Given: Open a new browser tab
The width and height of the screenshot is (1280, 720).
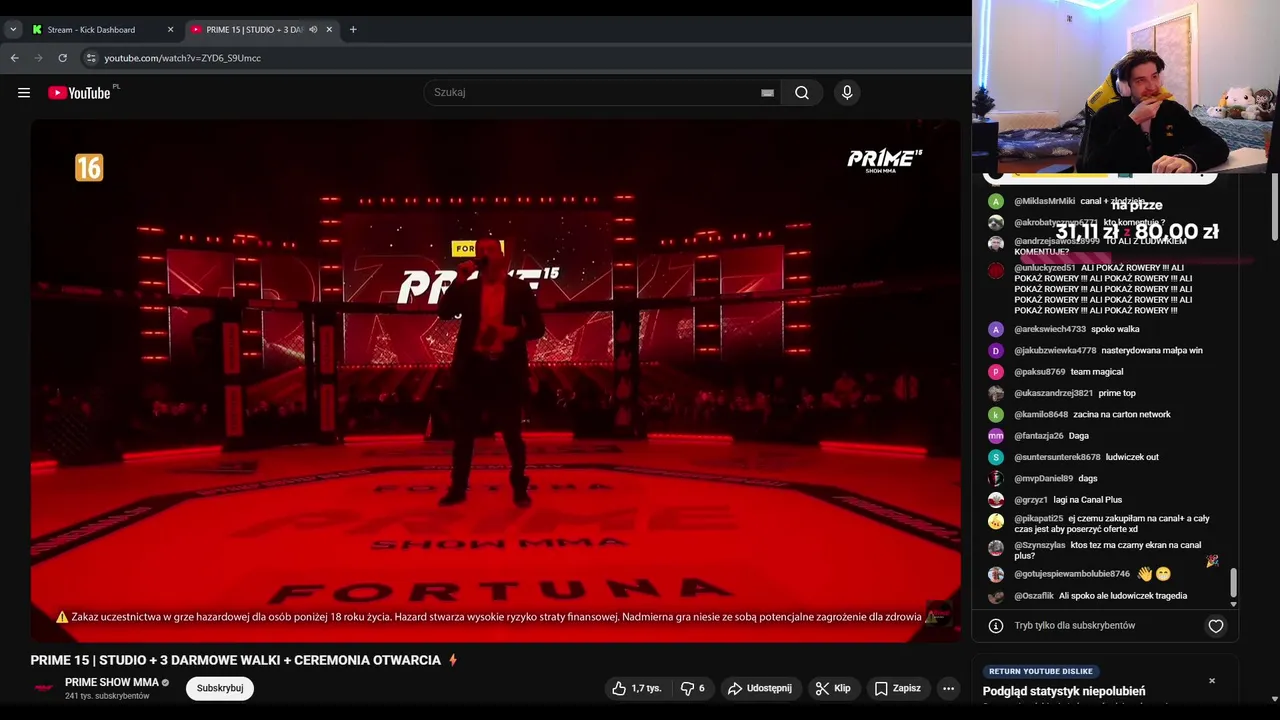Looking at the screenshot, I should 353,30.
